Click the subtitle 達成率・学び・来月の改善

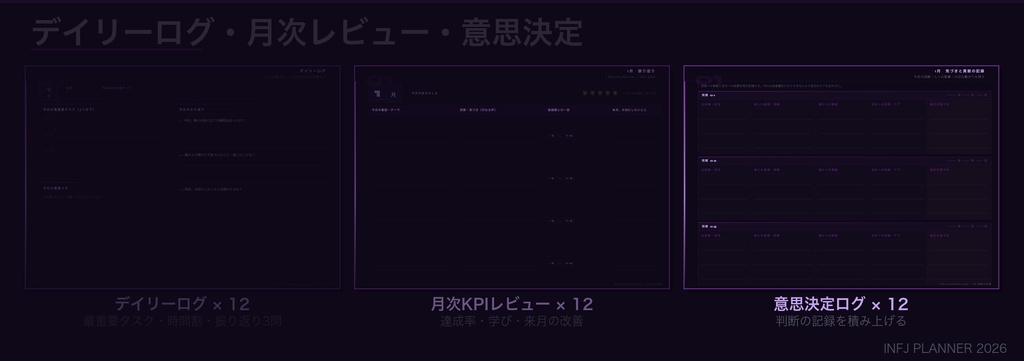click(512, 321)
